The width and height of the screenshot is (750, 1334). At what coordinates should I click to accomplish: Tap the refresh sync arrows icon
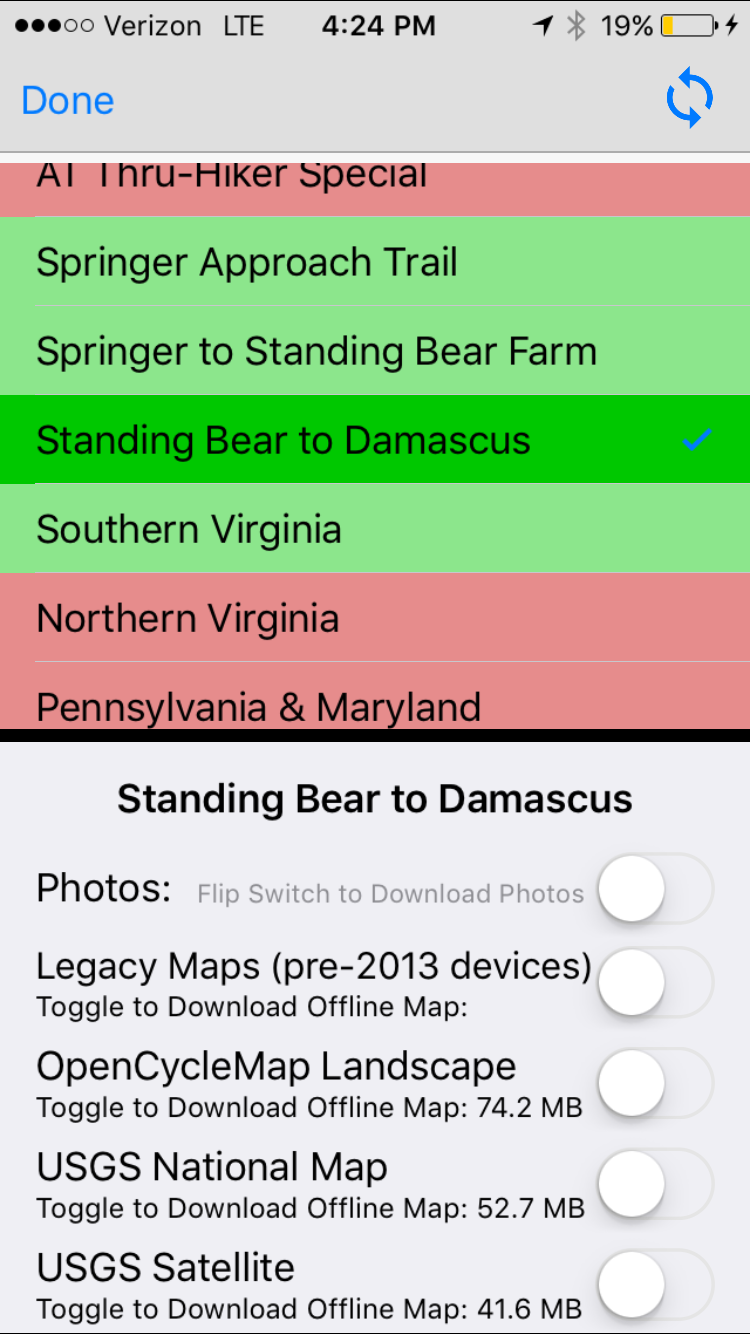[690, 100]
